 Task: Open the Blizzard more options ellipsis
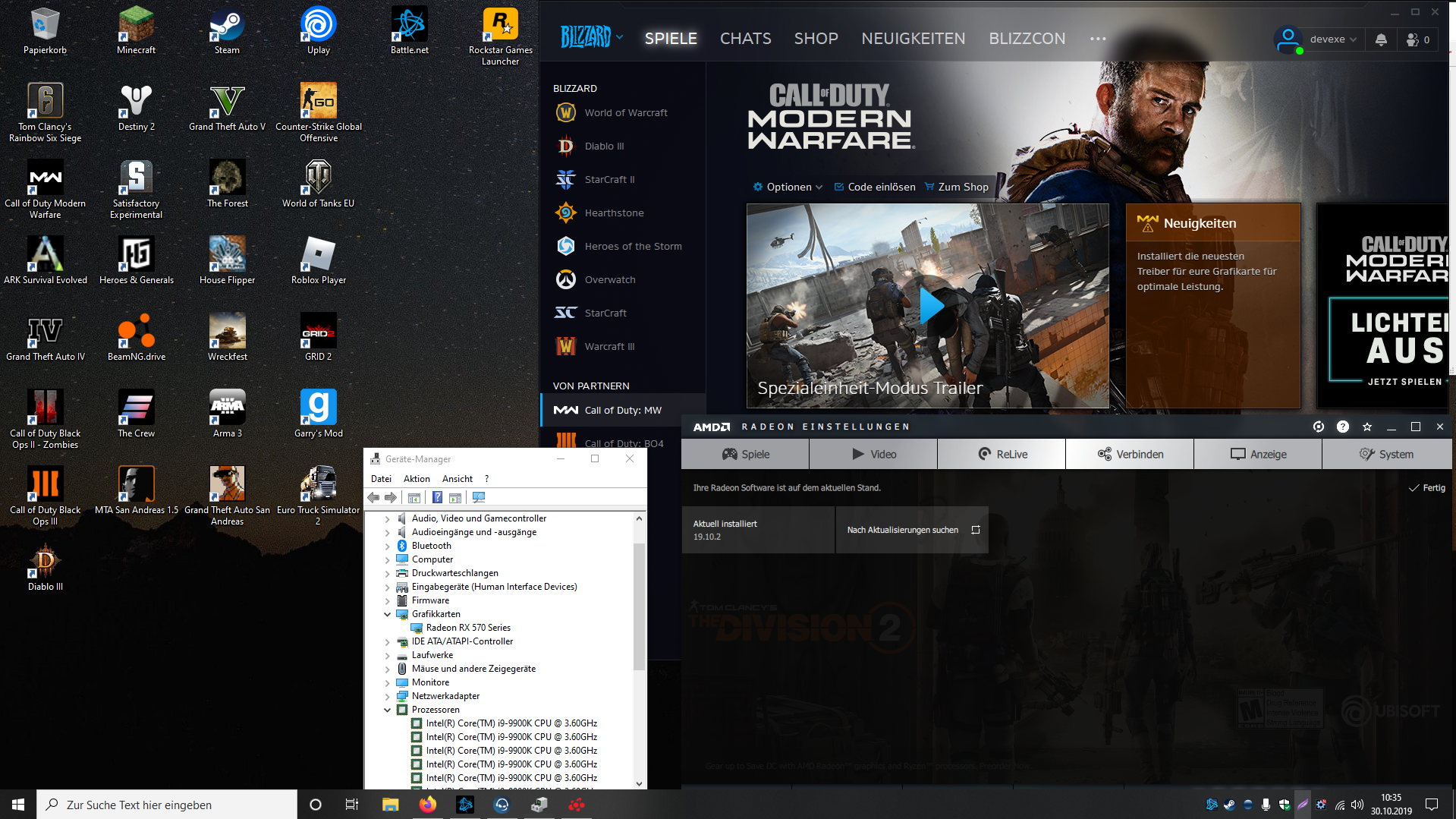pos(1098,39)
